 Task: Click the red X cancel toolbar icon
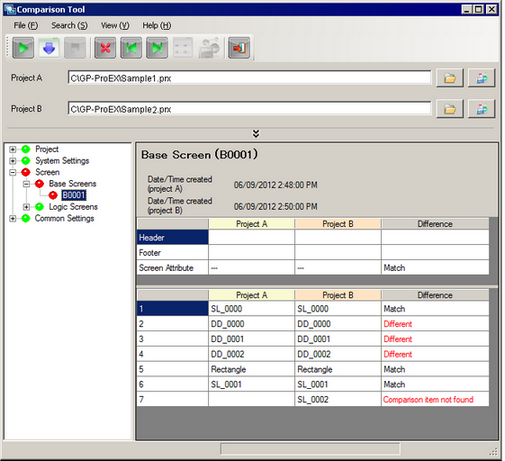(105, 48)
